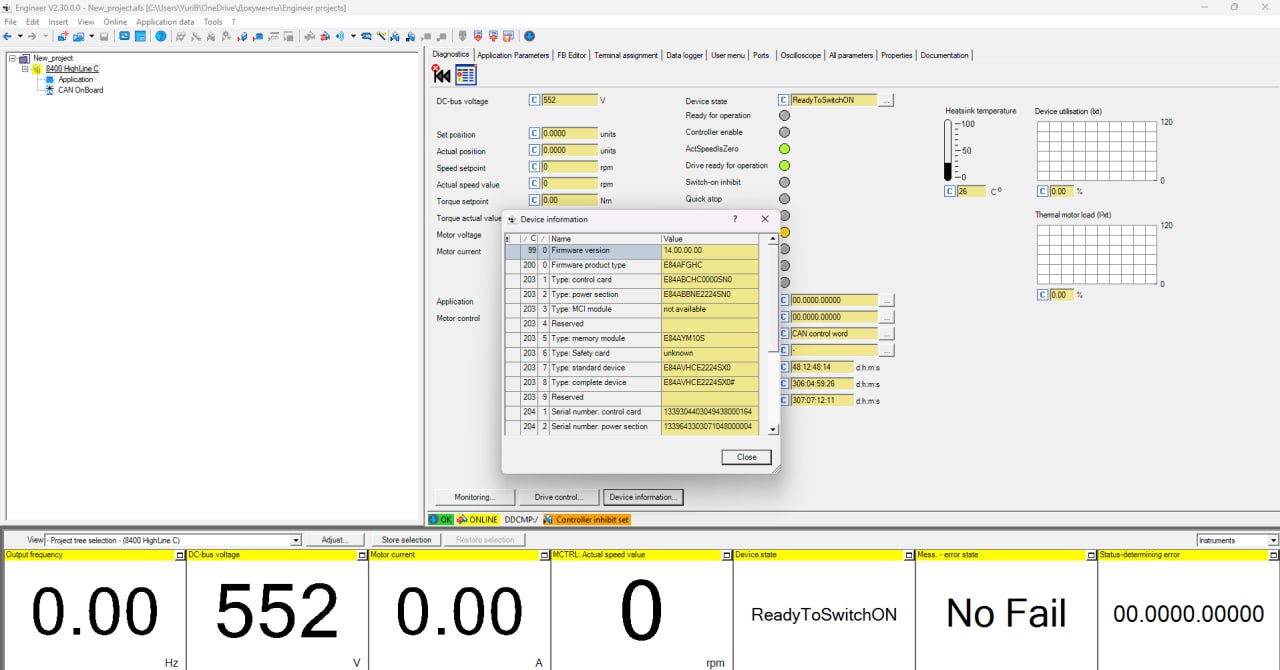
Task: Open the Oscilloscope tab
Action: click(x=801, y=55)
